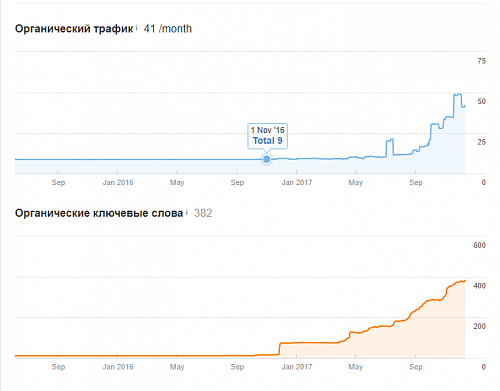The width and height of the screenshot is (500, 391).
Task: Select the 41 /month traffic value
Action: pyautogui.click(x=168, y=29)
